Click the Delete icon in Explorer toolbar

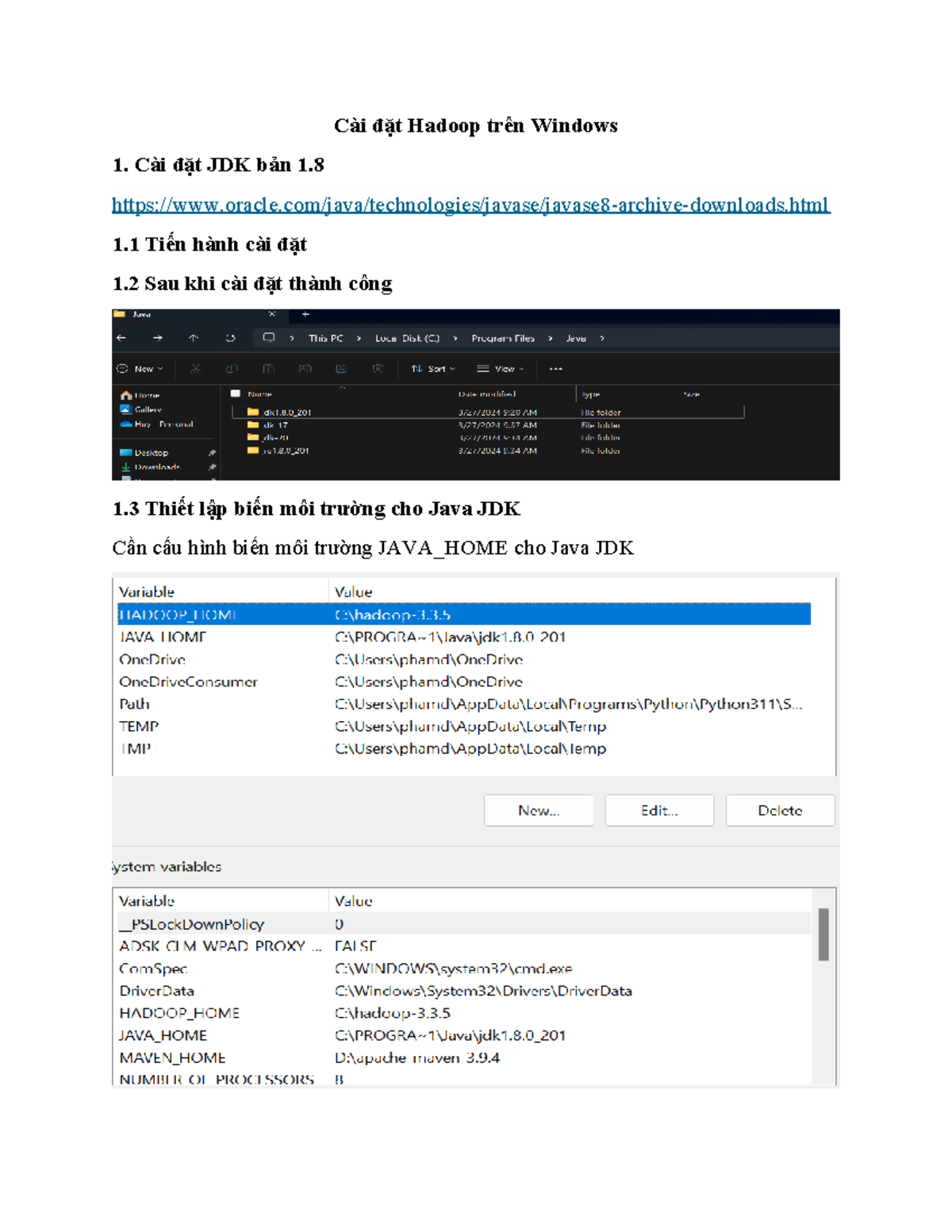[x=378, y=368]
